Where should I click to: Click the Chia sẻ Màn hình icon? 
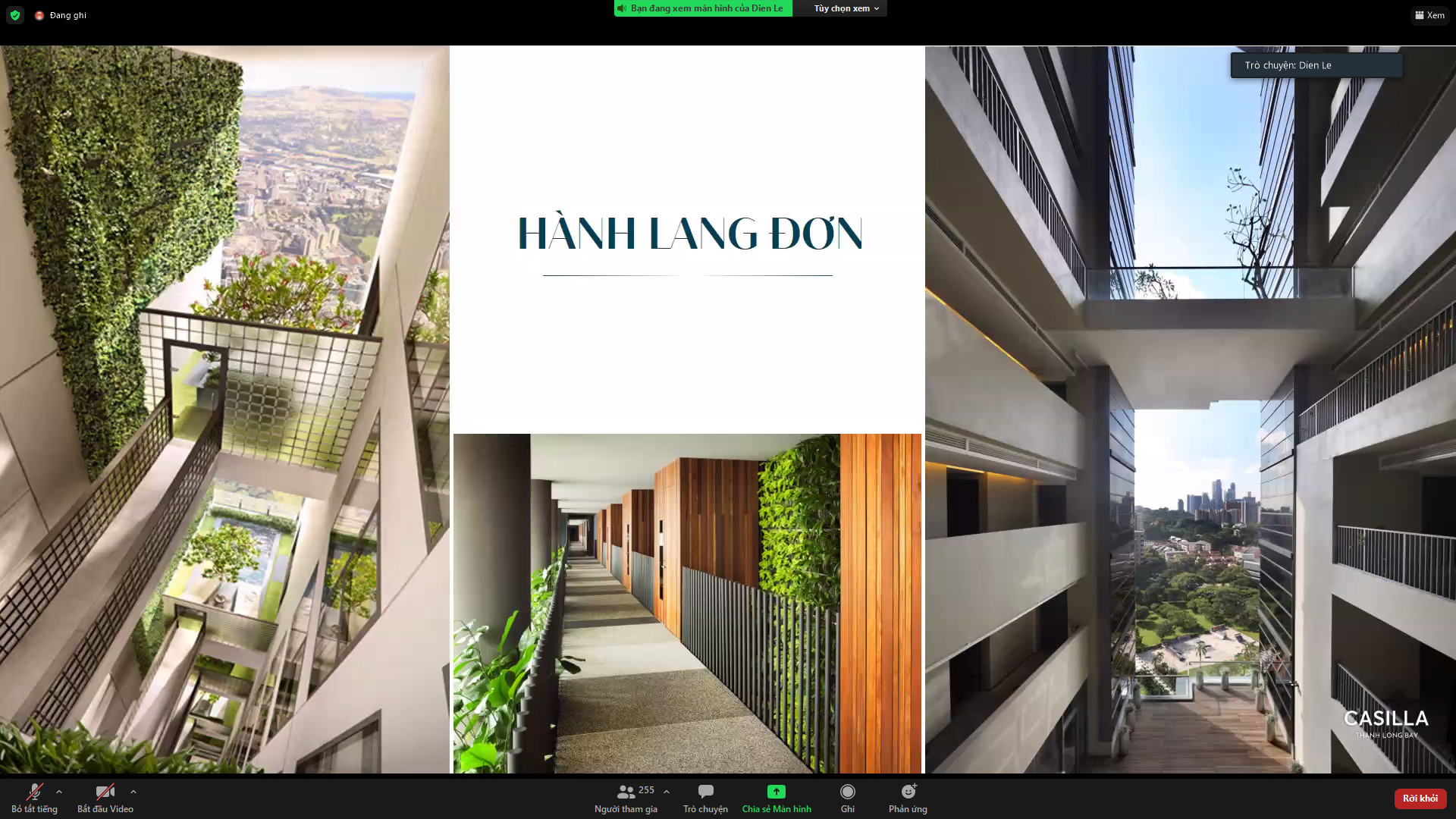(x=776, y=792)
